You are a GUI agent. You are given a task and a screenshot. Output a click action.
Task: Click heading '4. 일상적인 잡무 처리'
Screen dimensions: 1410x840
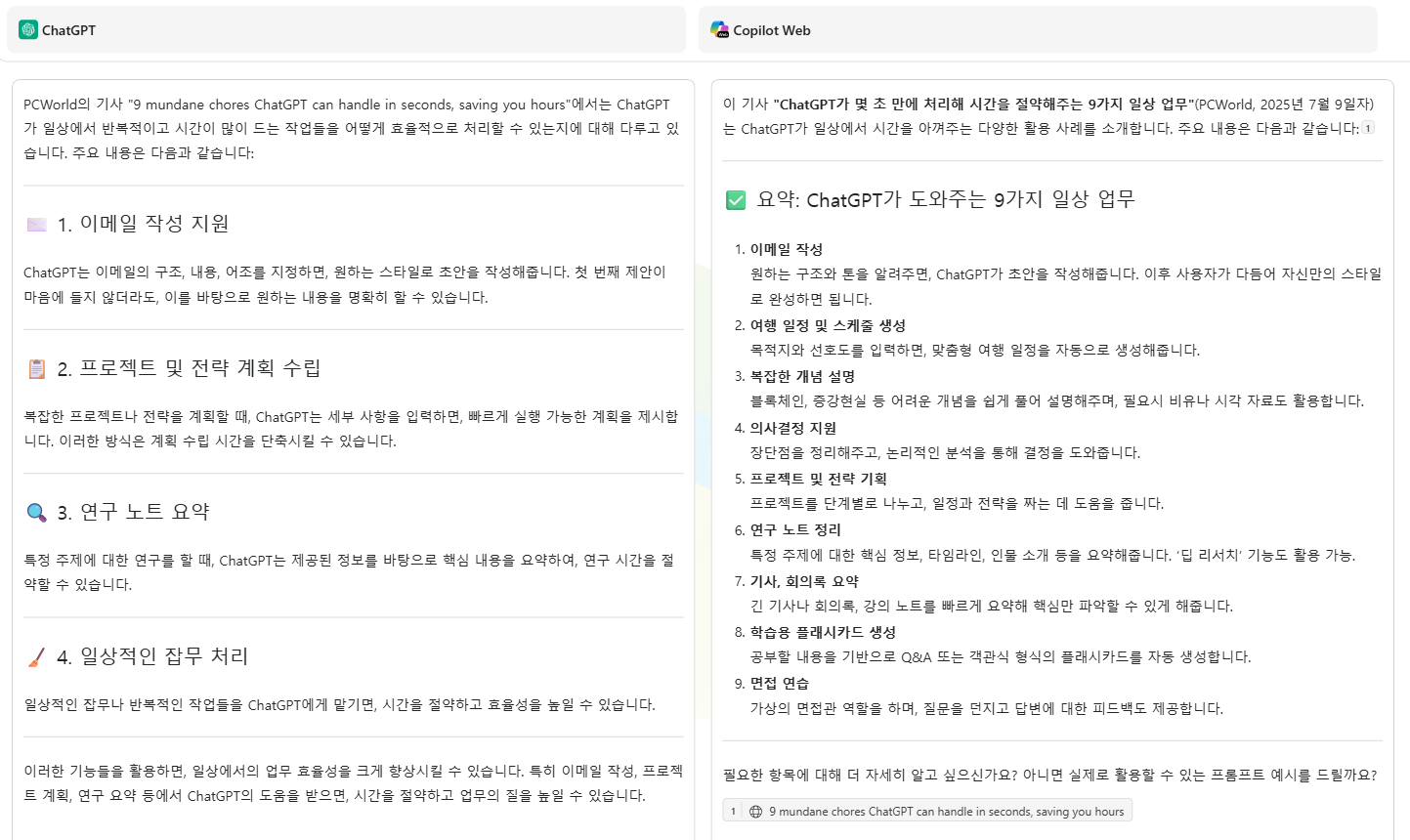[x=152, y=656]
